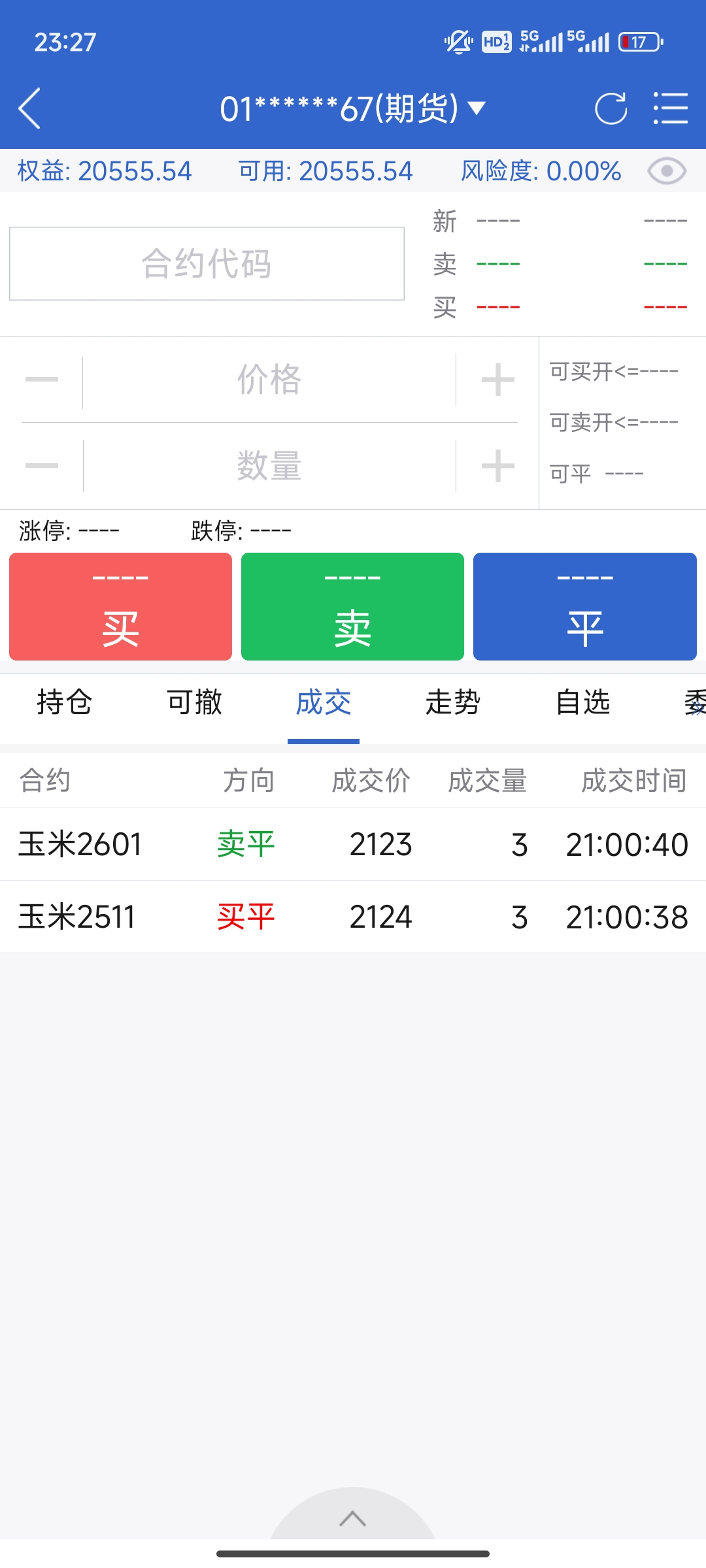Open the list menu icon
The width and height of the screenshot is (706, 1568).
click(670, 108)
